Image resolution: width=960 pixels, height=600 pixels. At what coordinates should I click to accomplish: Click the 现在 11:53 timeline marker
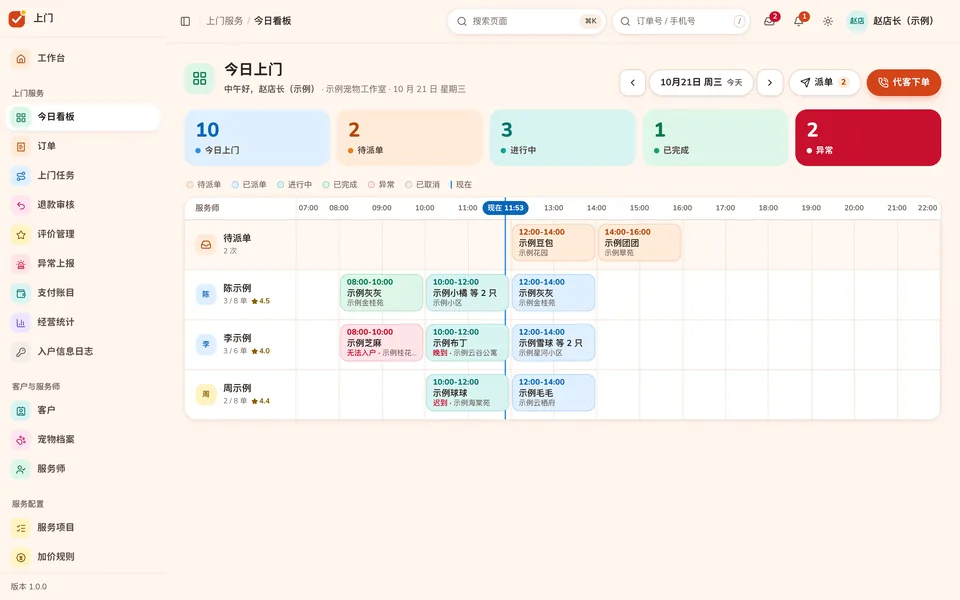[505, 208]
